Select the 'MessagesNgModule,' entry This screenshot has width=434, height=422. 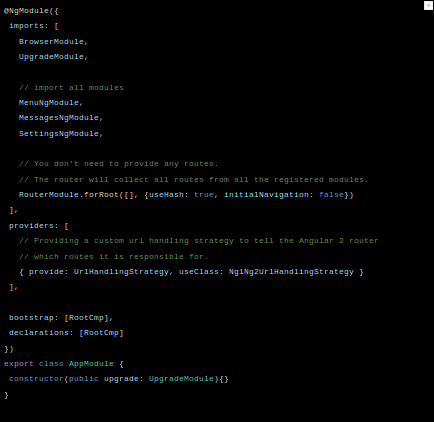tap(61, 118)
